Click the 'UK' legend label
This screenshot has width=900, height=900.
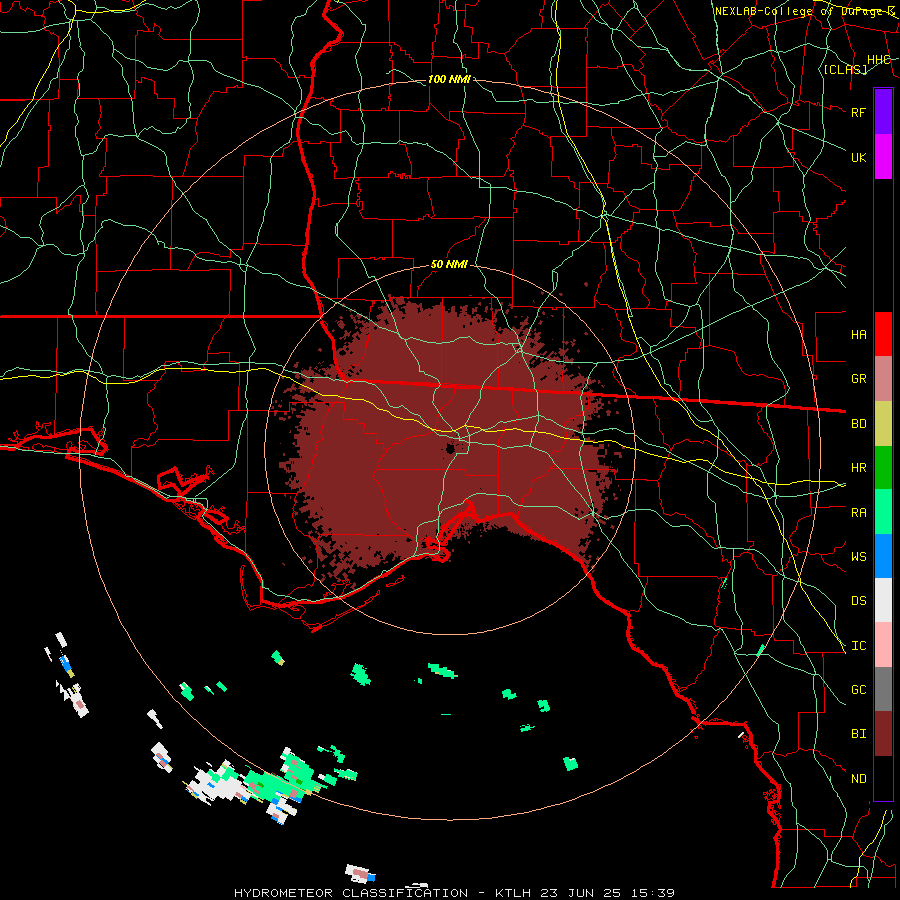[858, 157]
